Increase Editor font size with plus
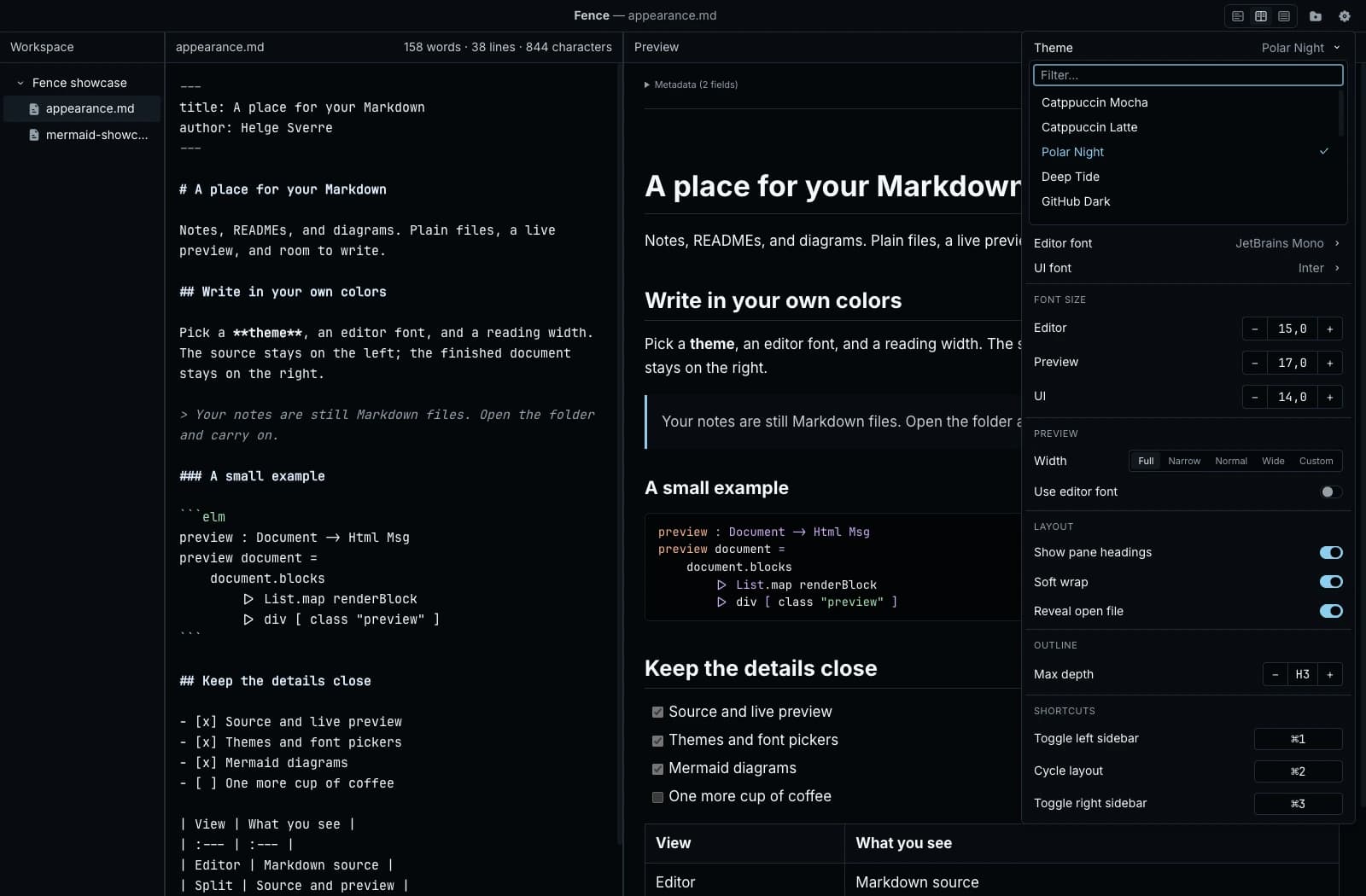 click(x=1329, y=329)
